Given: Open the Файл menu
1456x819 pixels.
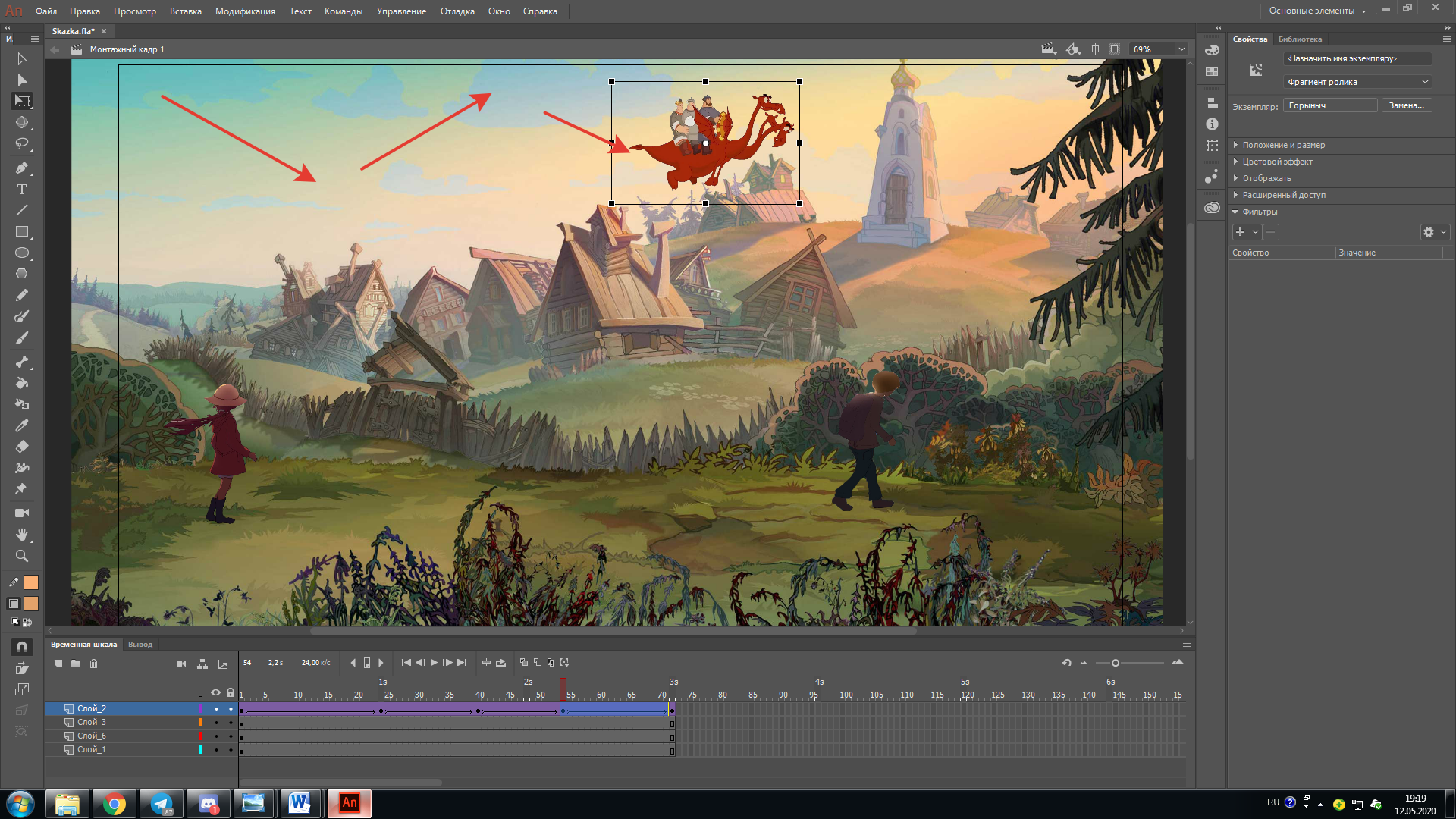Looking at the screenshot, I should (x=46, y=11).
